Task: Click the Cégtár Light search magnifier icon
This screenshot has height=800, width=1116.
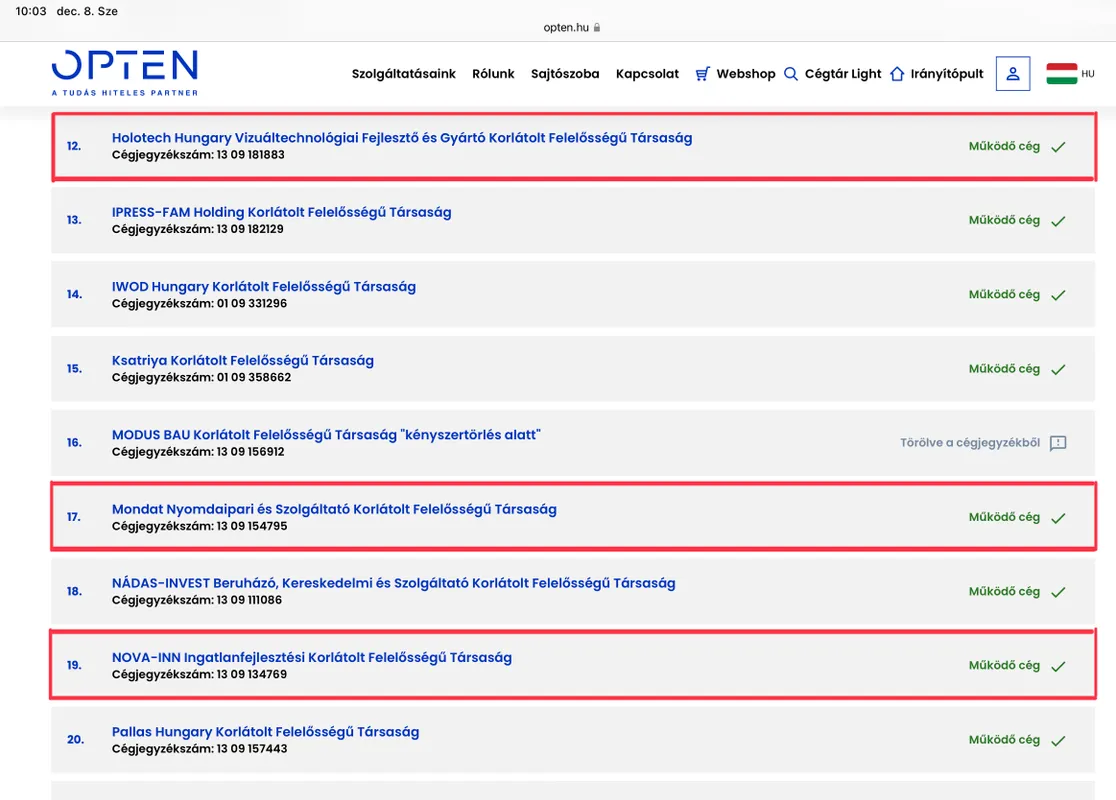Action: pyautogui.click(x=791, y=74)
